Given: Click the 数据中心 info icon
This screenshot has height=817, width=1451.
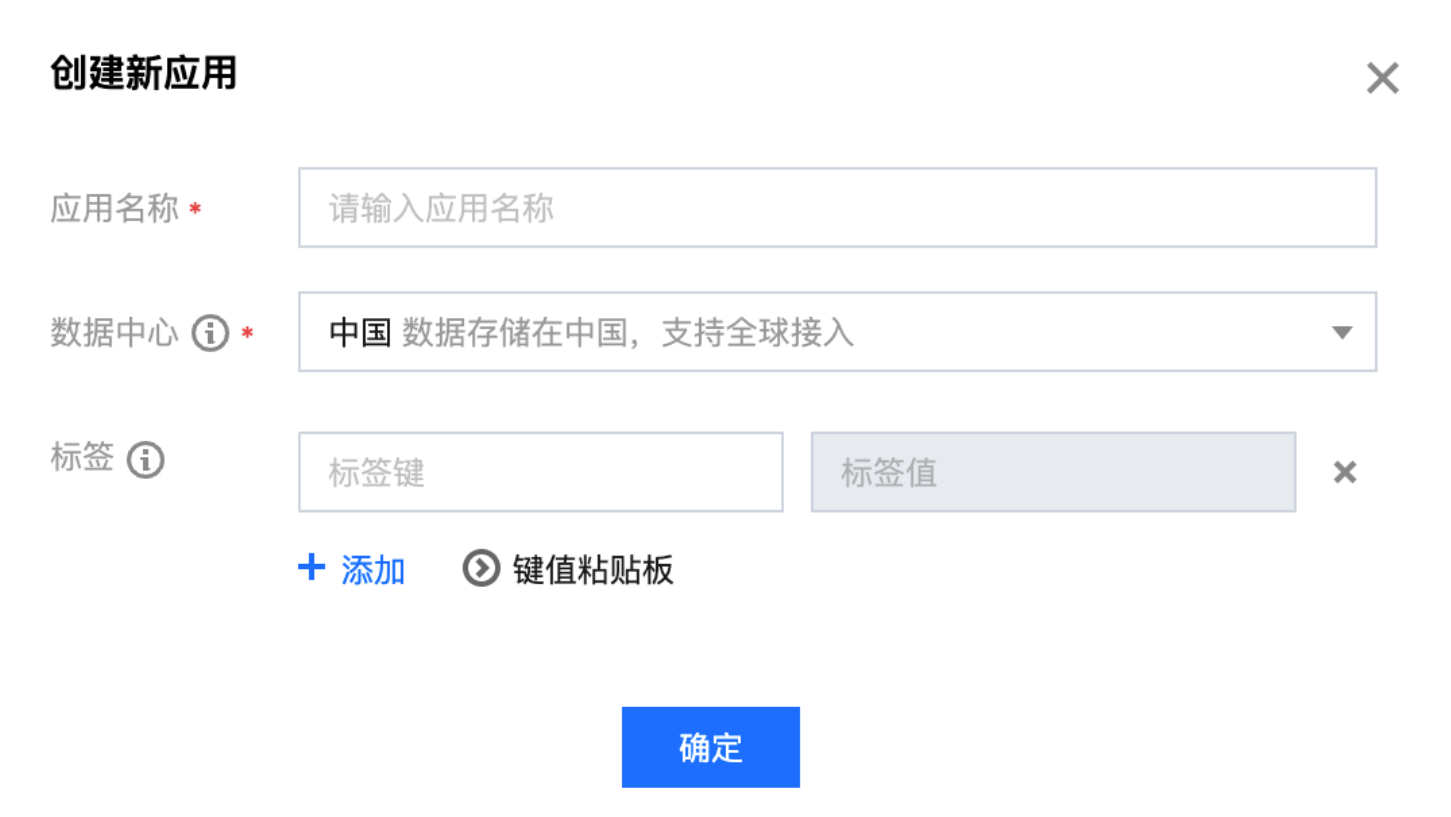Looking at the screenshot, I should [210, 333].
